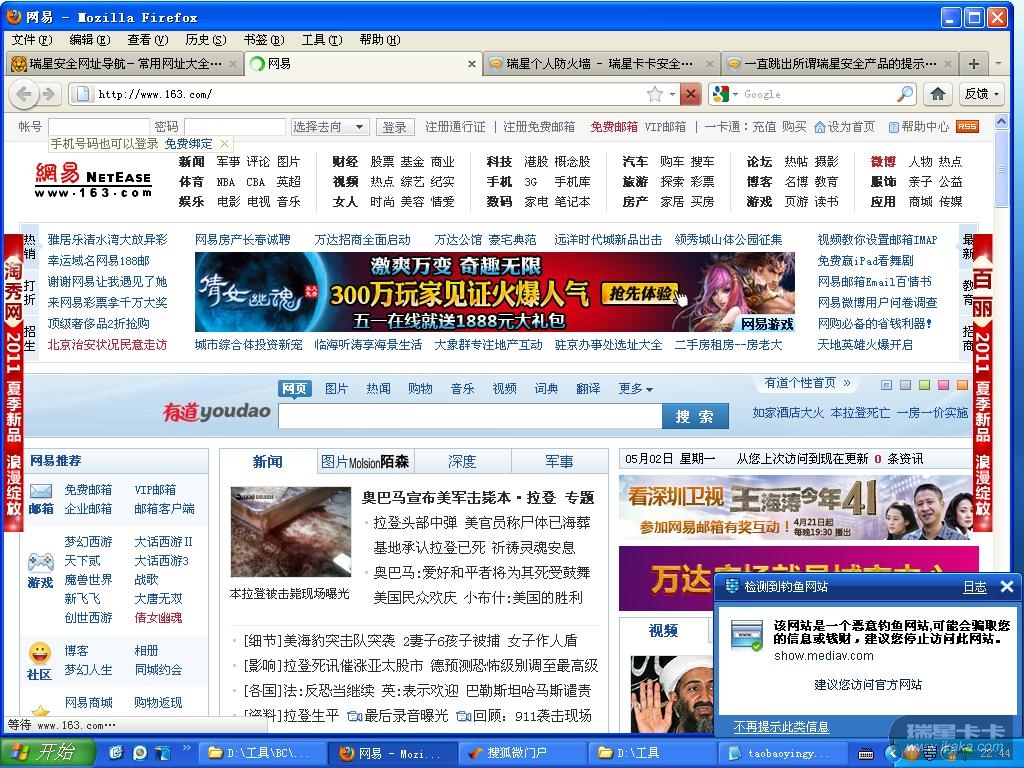Click the youdao search text box
Image resolution: width=1024 pixels, height=768 pixels.
pyautogui.click(x=470, y=417)
